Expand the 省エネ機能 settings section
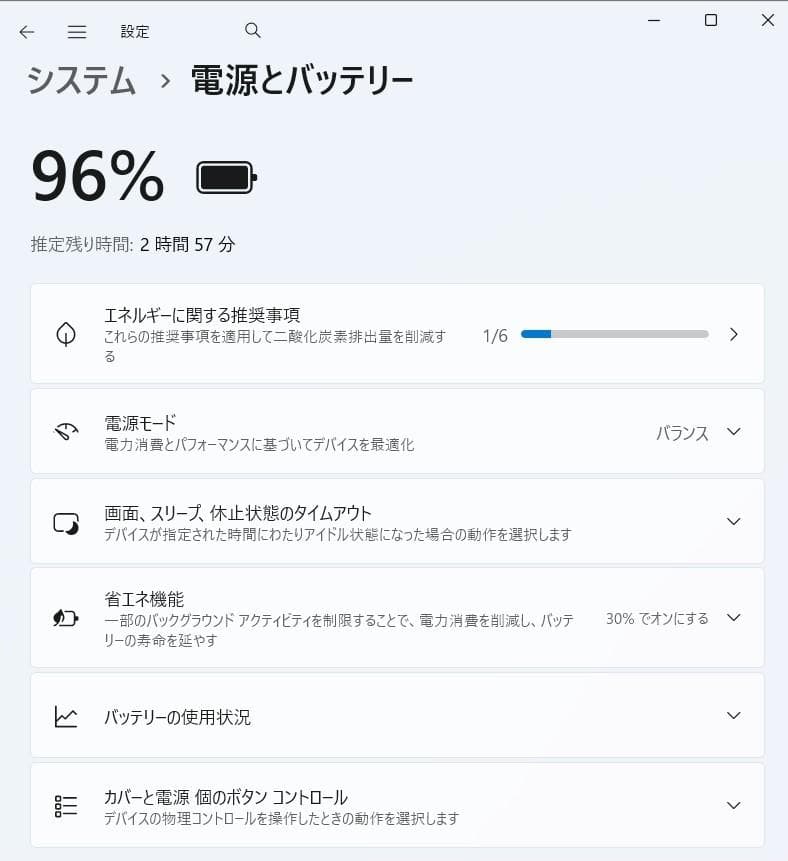Image resolution: width=788 pixels, height=861 pixels. (x=733, y=618)
